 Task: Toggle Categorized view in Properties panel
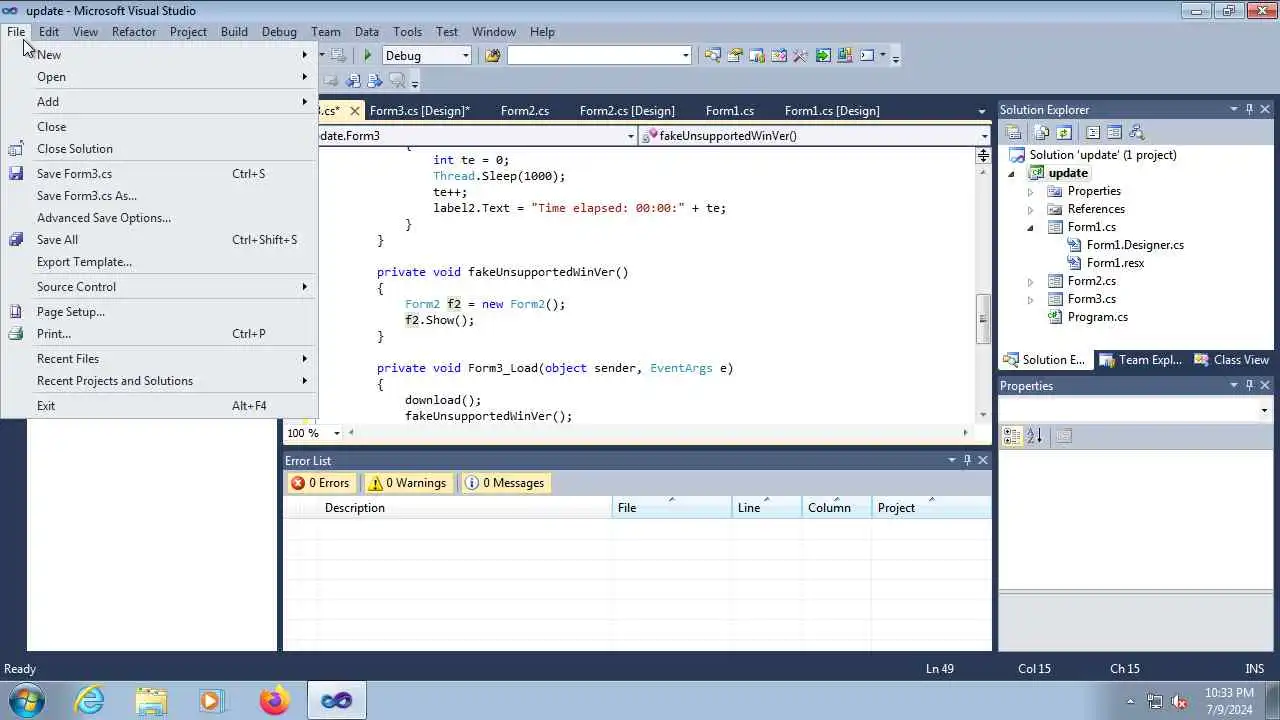pyautogui.click(x=1011, y=436)
